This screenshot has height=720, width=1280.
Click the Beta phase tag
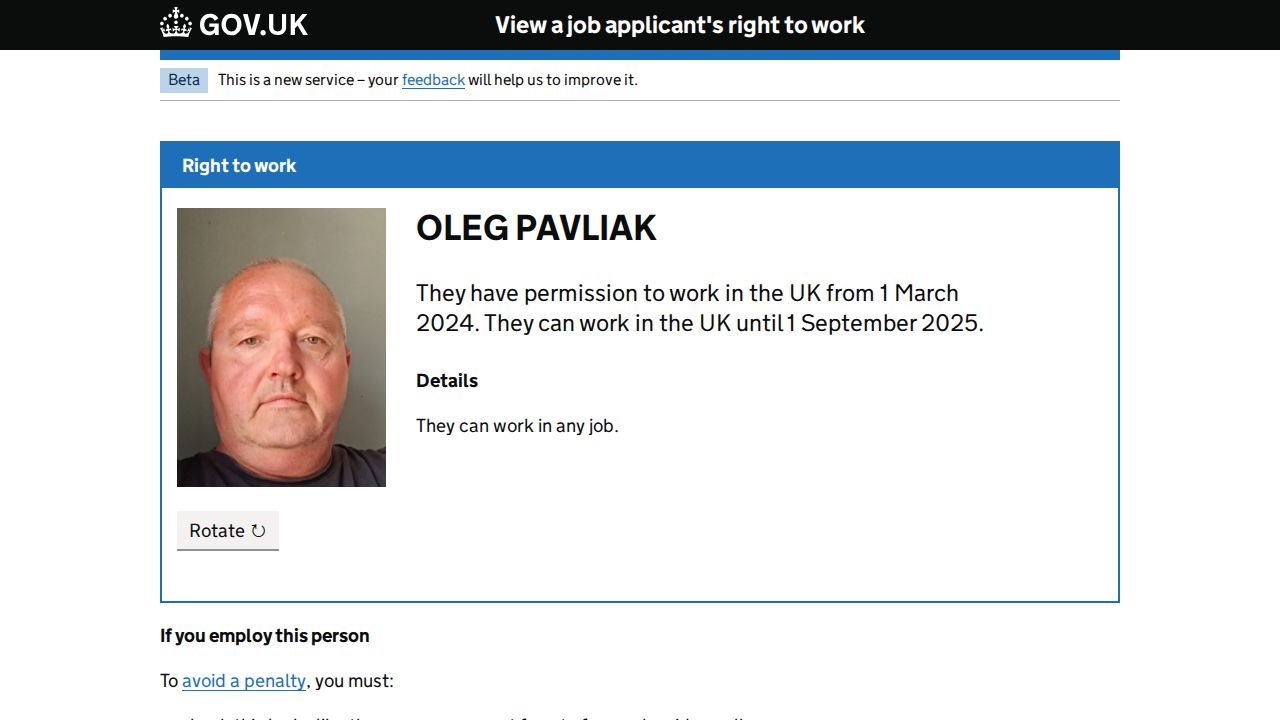pos(184,80)
